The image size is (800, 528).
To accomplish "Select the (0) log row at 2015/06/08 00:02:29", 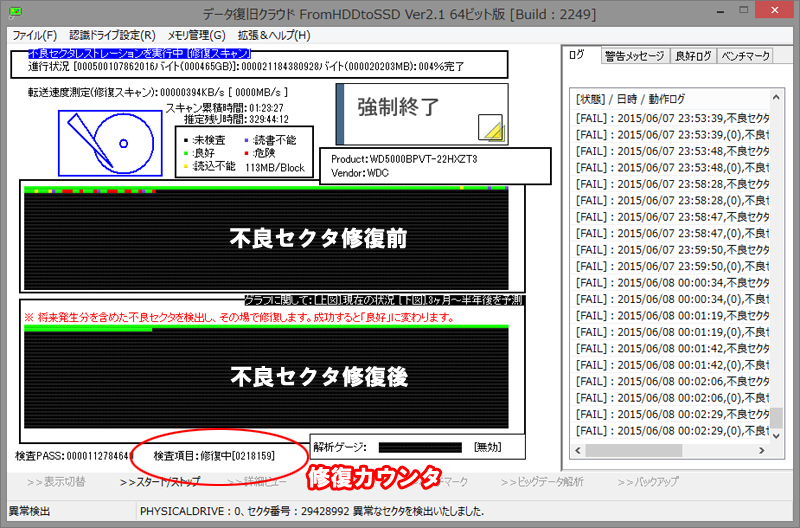I will [x=672, y=431].
